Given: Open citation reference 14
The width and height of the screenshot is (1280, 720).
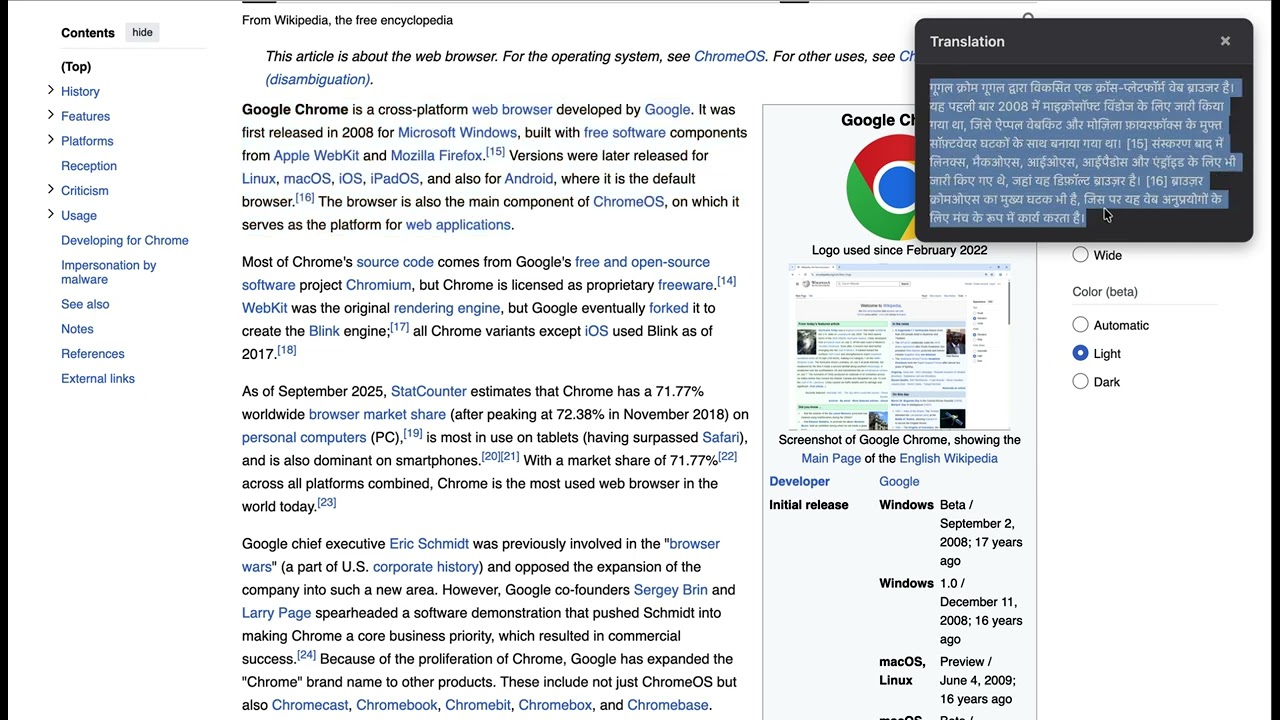Looking at the screenshot, I should [x=726, y=281].
